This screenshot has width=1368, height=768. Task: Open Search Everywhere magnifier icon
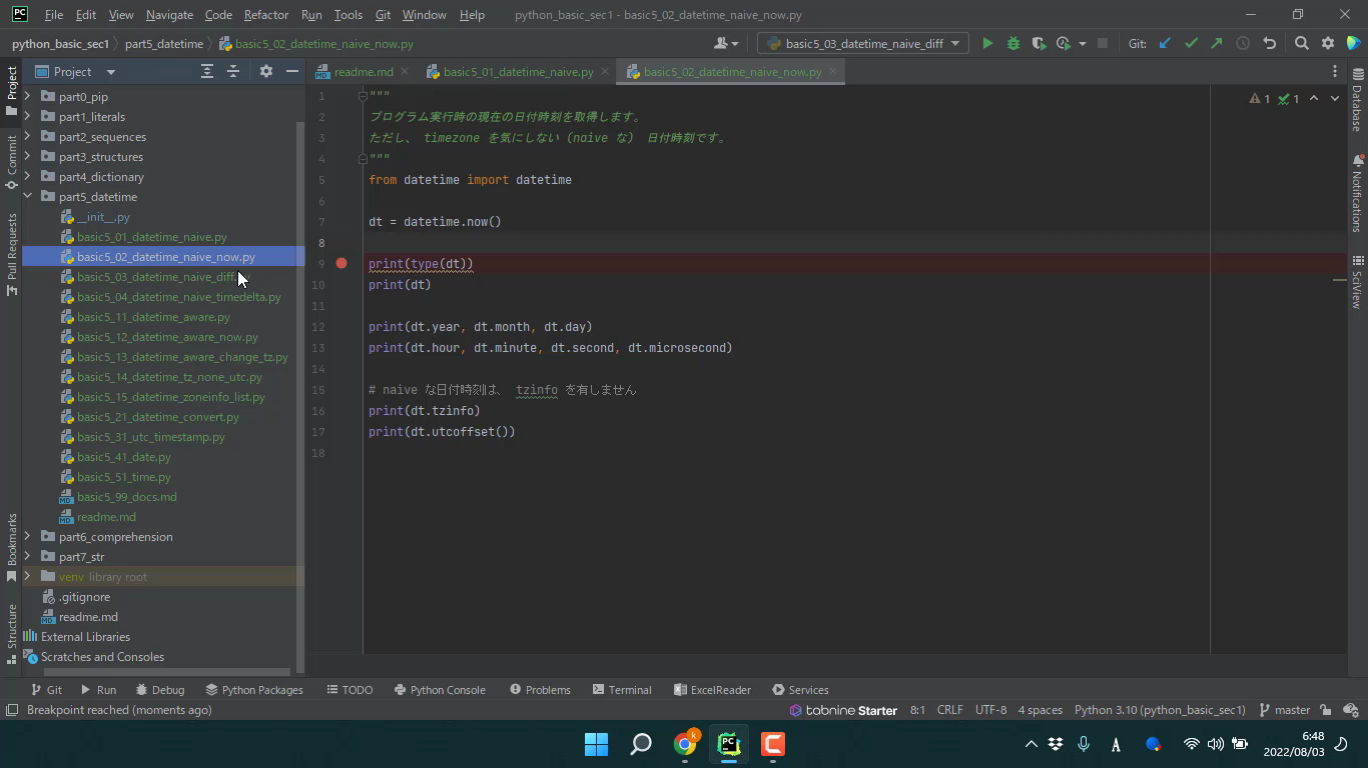point(1301,43)
